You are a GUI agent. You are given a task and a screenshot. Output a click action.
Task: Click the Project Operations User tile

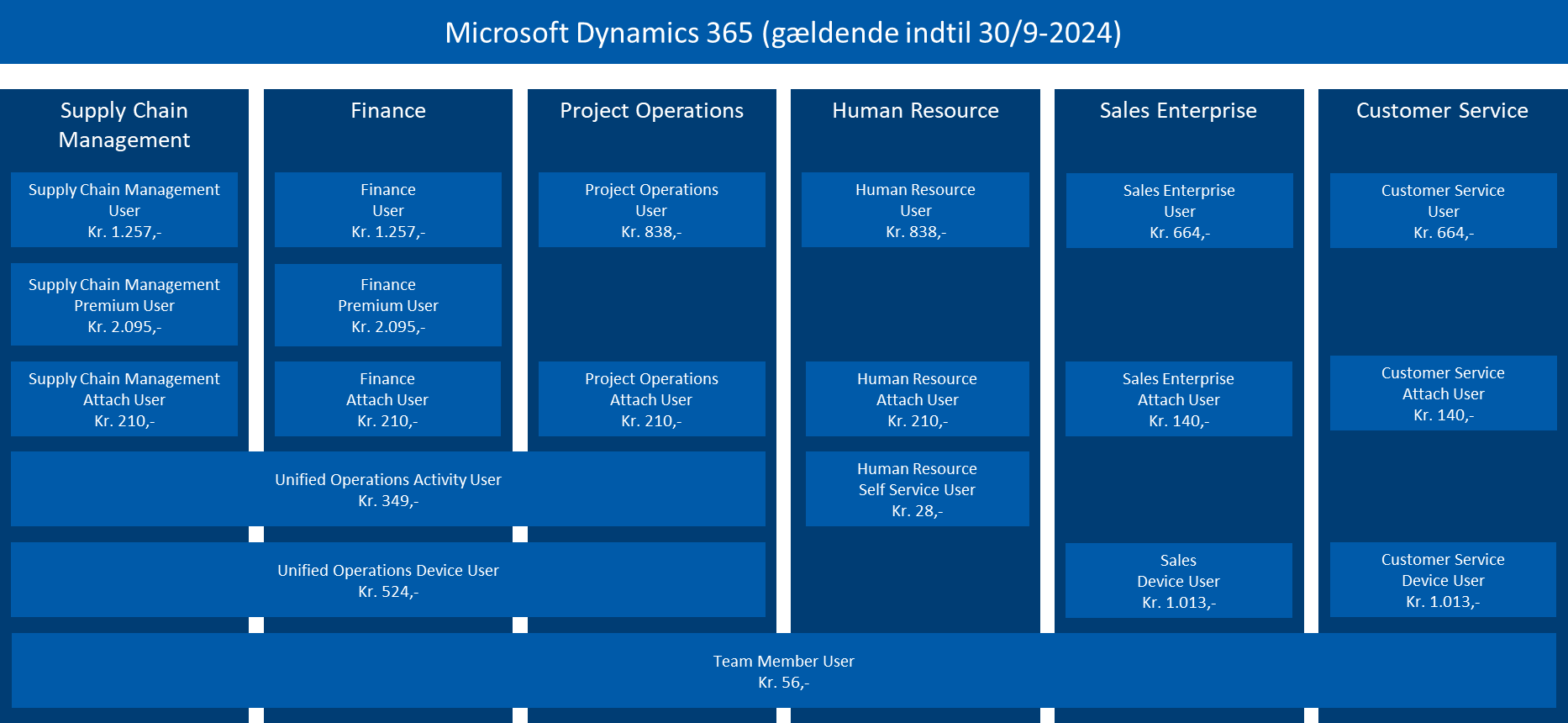pyautogui.click(x=651, y=210)
